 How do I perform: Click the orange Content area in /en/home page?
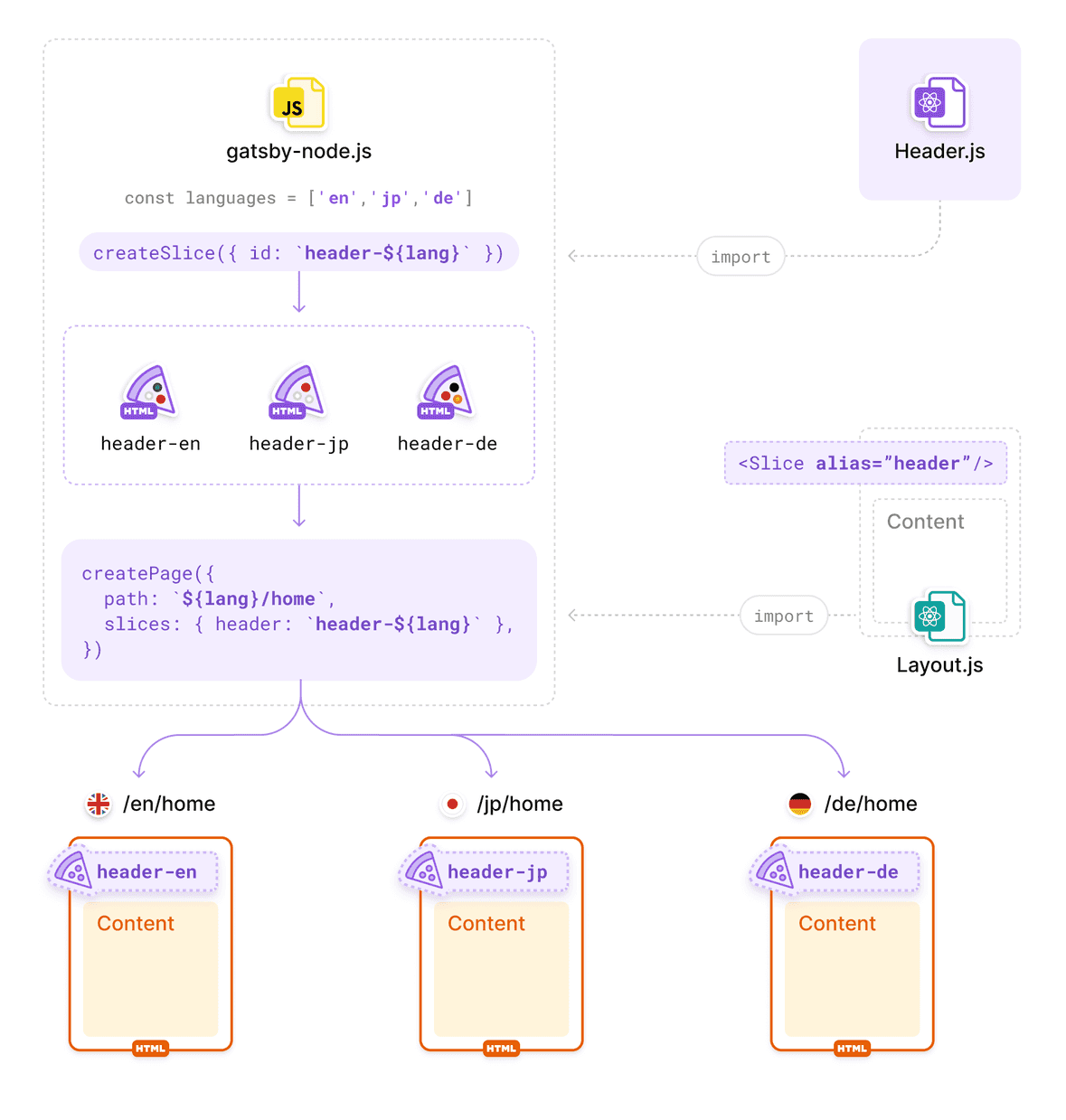point(150,969)
